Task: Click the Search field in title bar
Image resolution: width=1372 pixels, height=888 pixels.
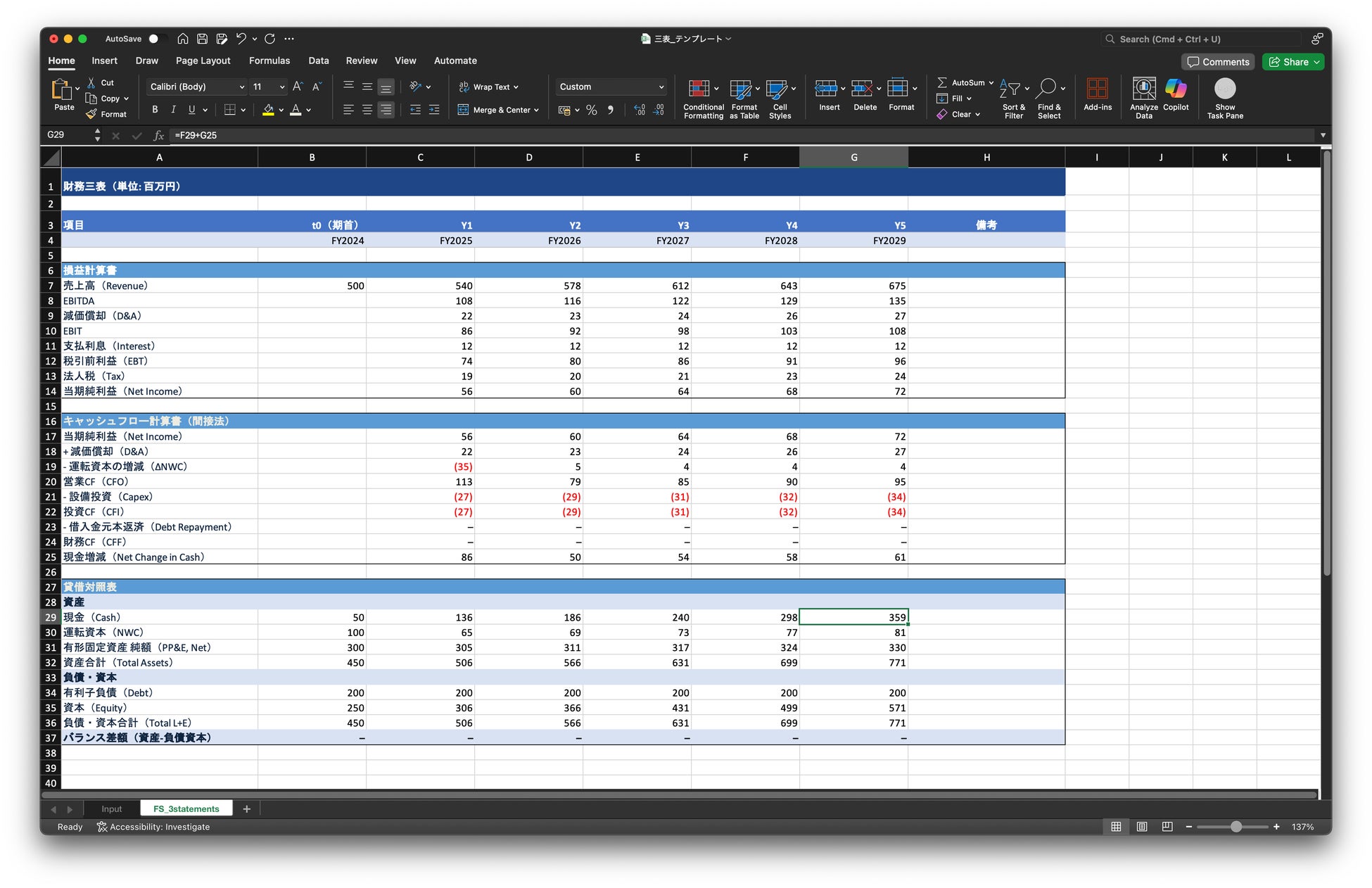Action: [x=1202, y=39]
